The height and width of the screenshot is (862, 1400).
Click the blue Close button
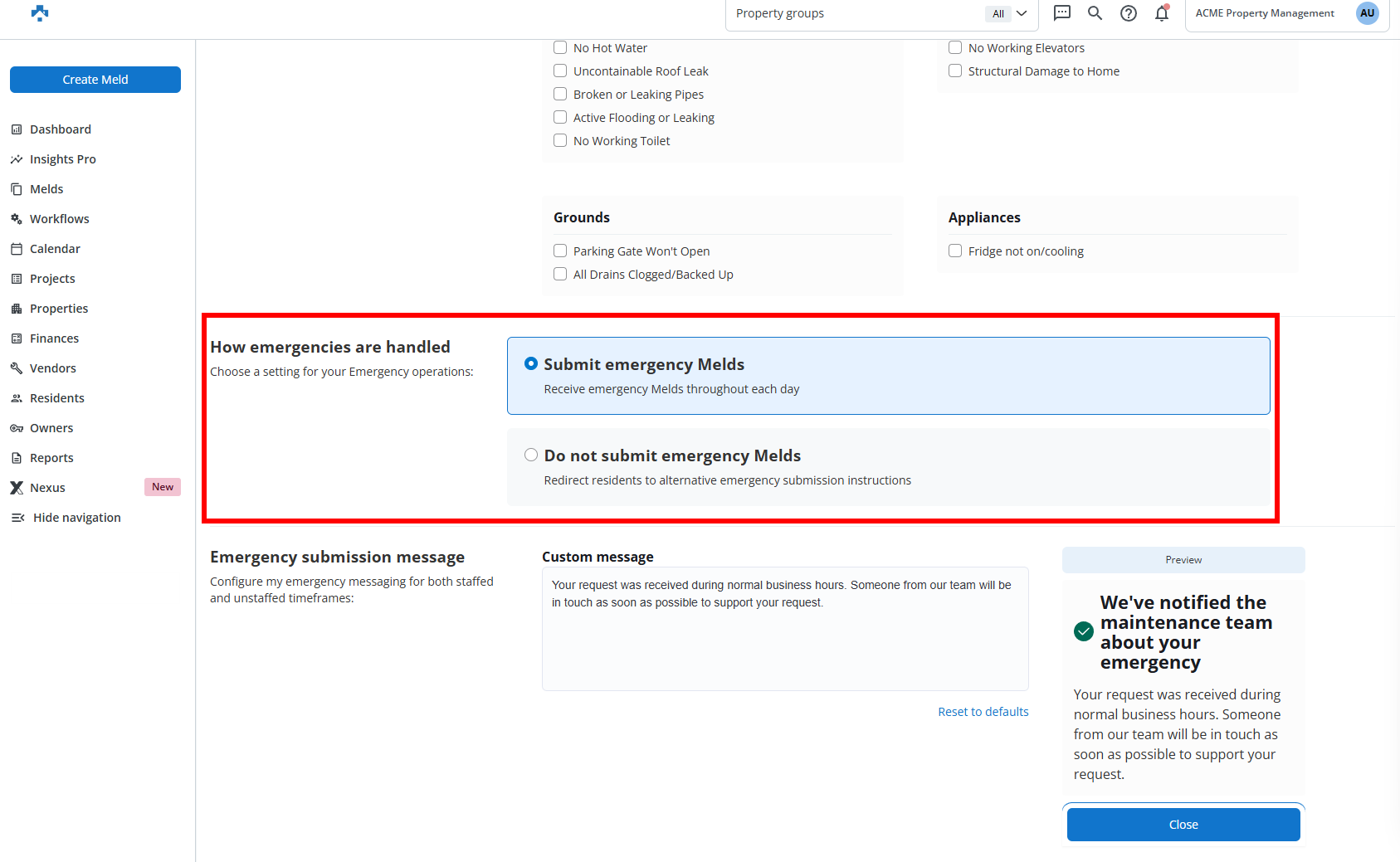click(1183, 825)
